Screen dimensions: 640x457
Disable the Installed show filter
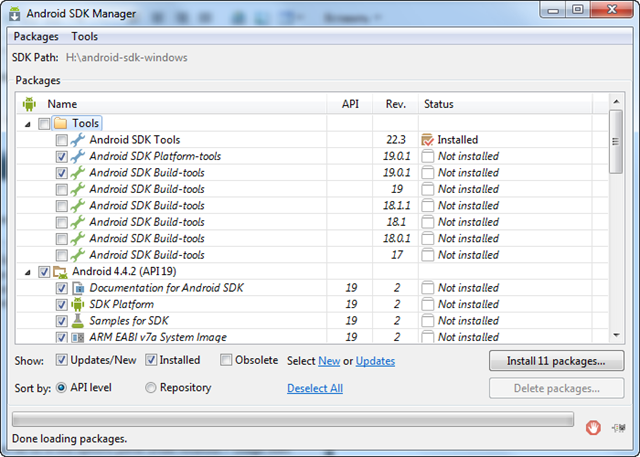pos(151,360)
